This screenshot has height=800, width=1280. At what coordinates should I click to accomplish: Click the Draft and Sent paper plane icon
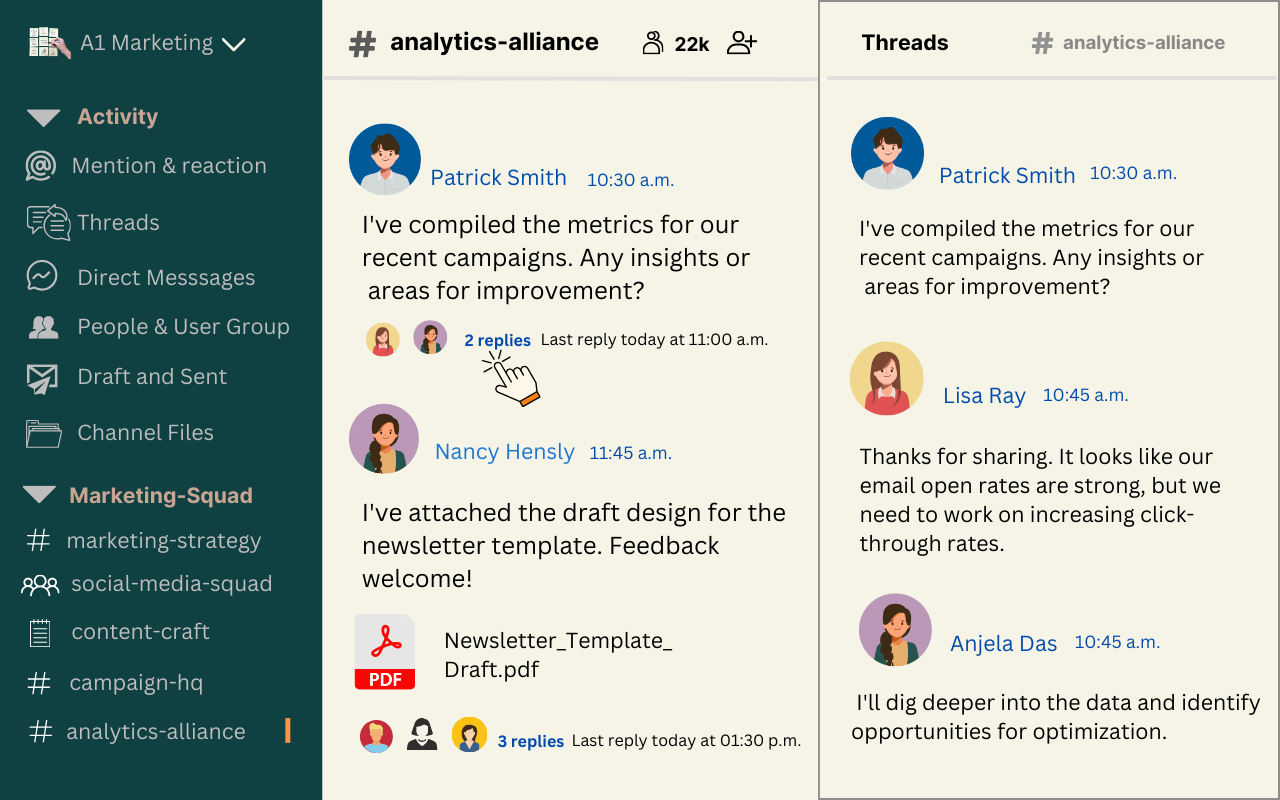tap(42, 378)
